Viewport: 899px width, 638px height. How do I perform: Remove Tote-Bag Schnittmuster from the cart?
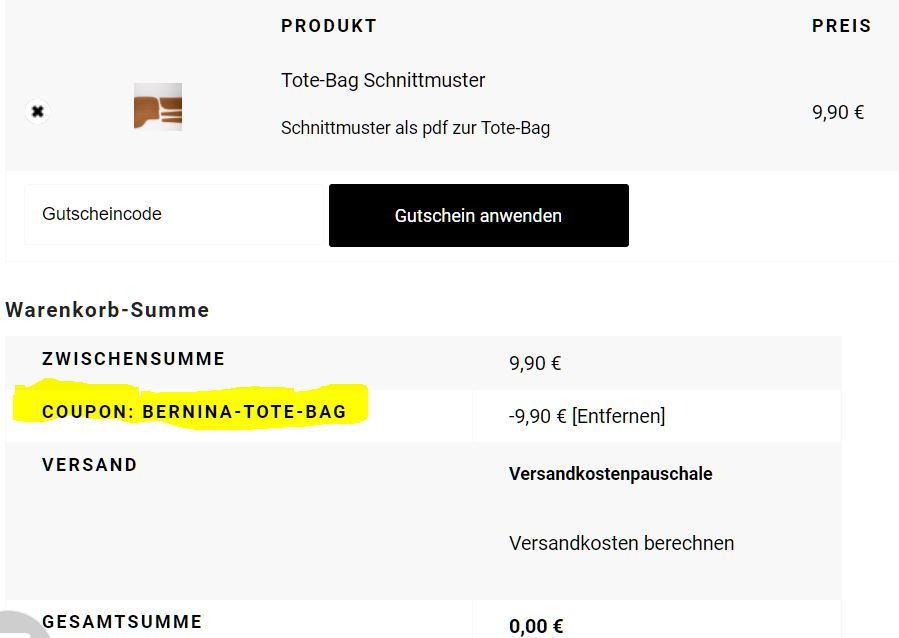click(37, 111)
